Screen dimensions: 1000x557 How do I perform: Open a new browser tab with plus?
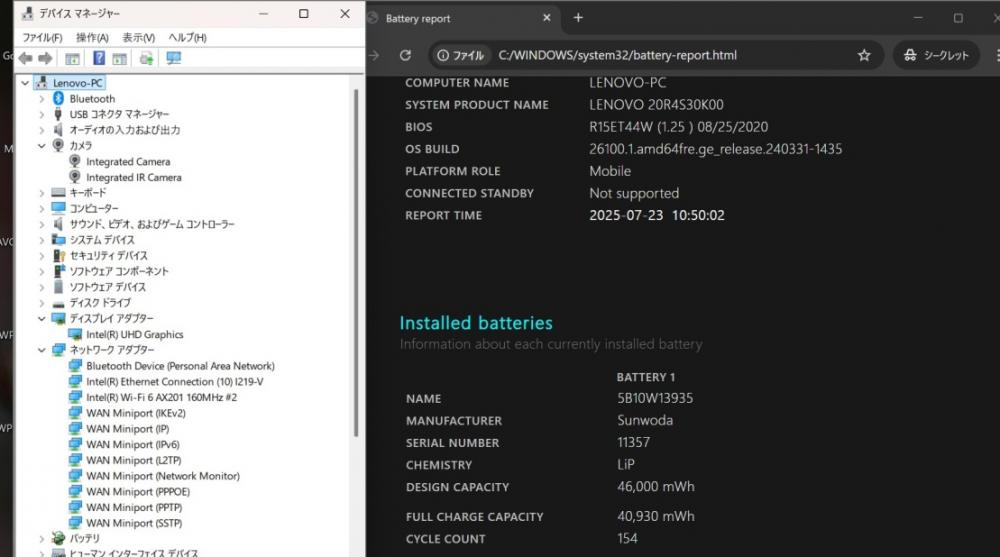tap(578, 18)
